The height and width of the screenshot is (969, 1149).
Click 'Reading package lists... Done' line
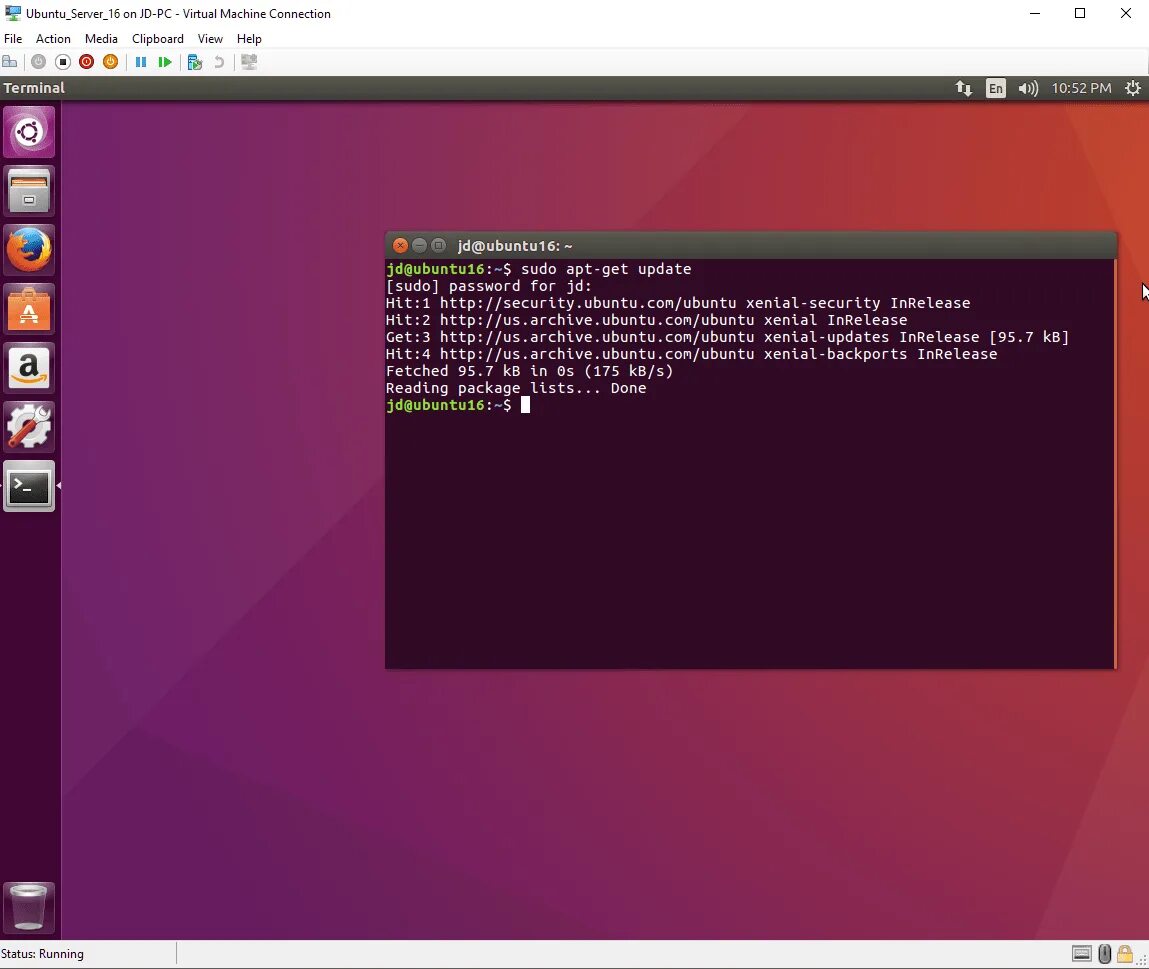pos(516,388)
